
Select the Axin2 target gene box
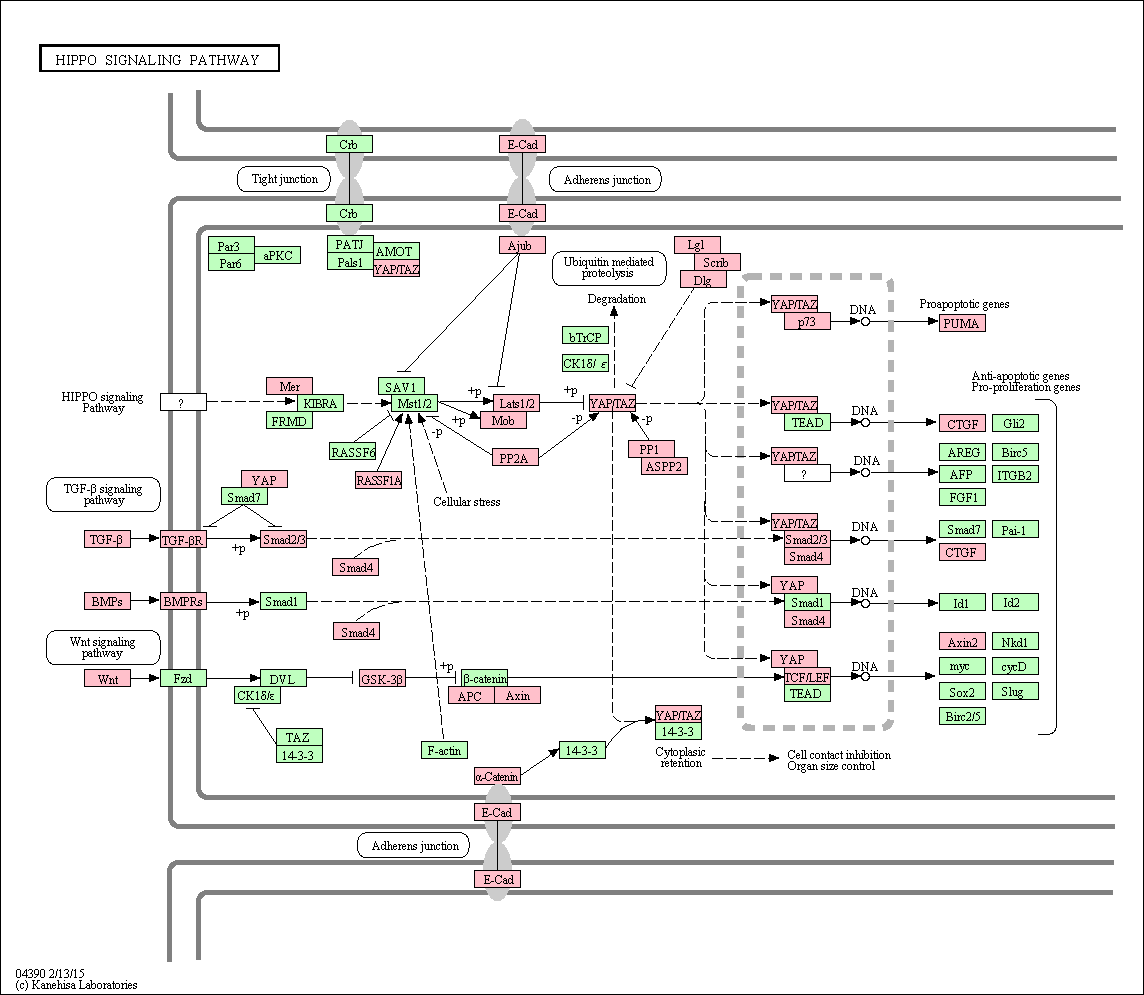coord(963,642)
